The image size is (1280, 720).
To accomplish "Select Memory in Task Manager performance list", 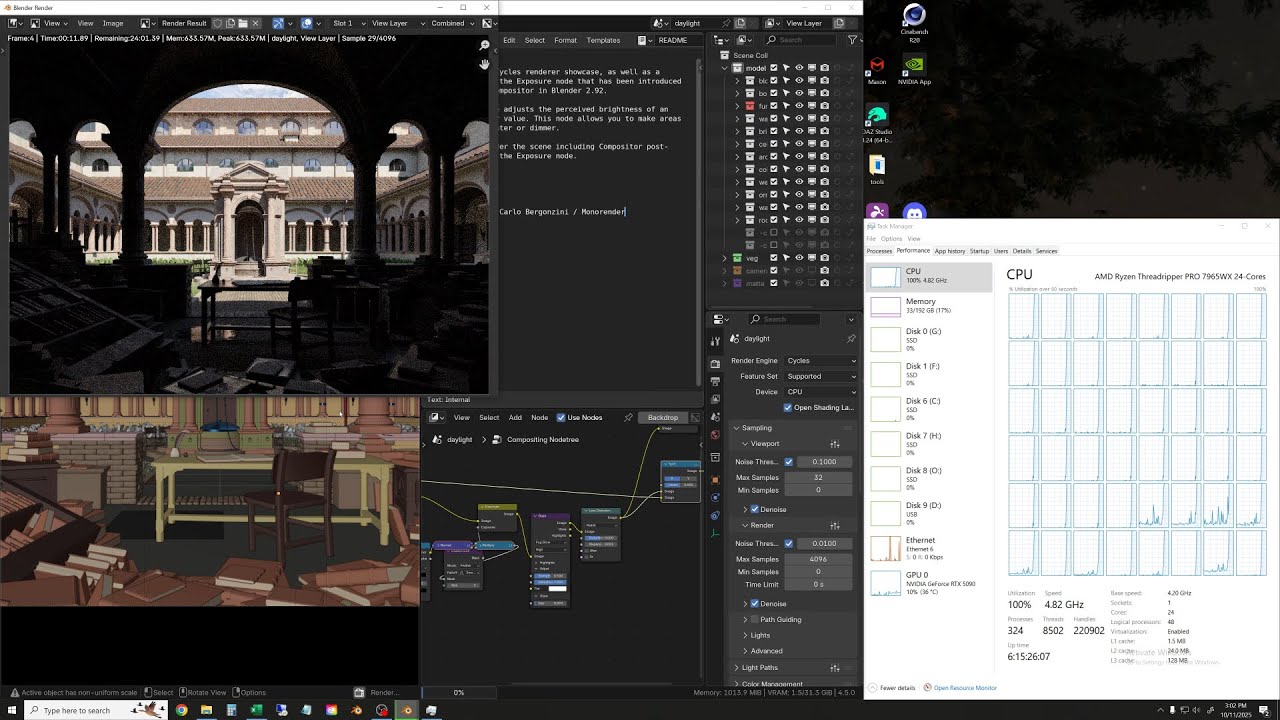I will click(x=928, y=306).
